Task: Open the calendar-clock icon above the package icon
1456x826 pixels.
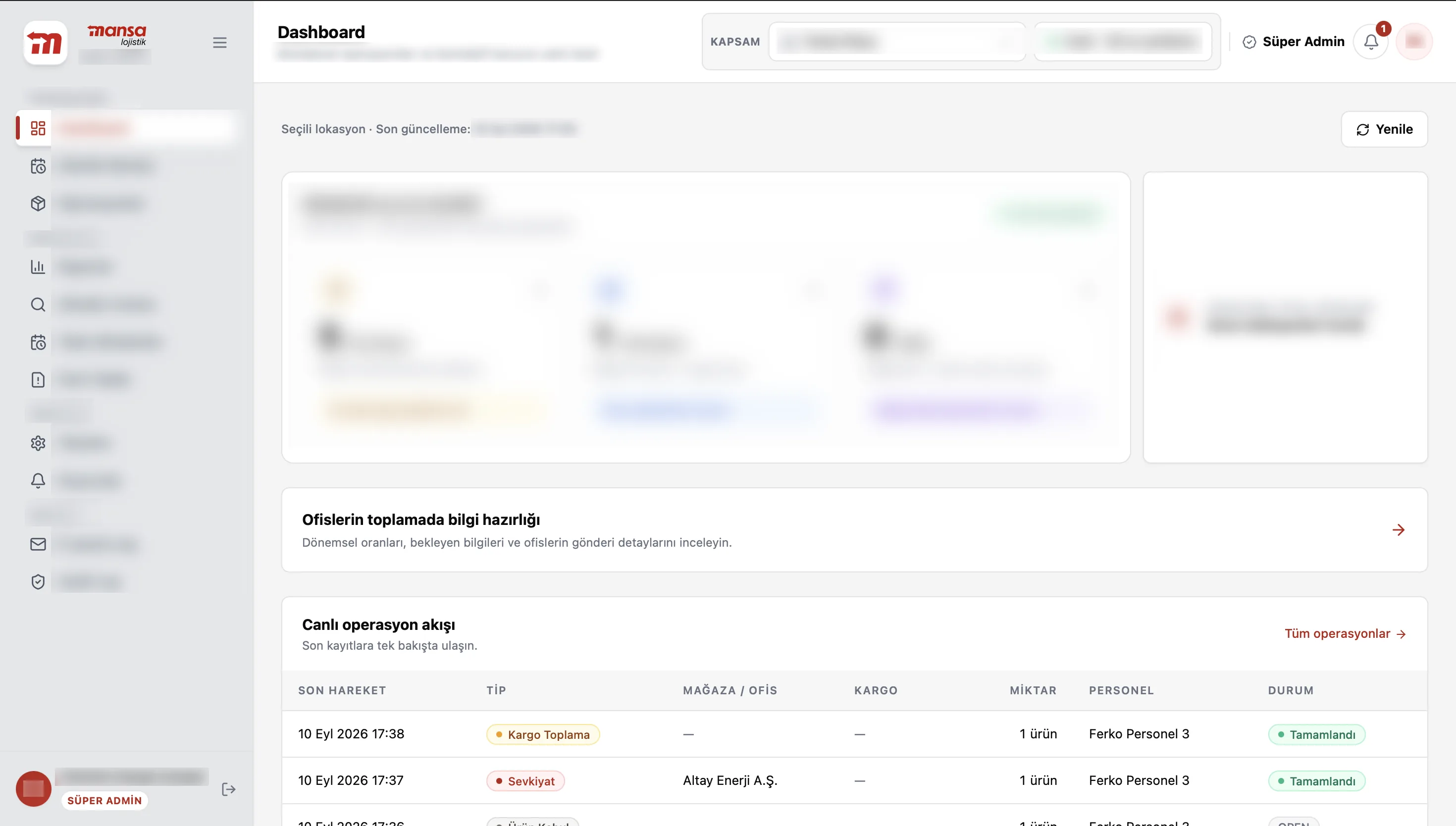Action: tap(38, 166)
